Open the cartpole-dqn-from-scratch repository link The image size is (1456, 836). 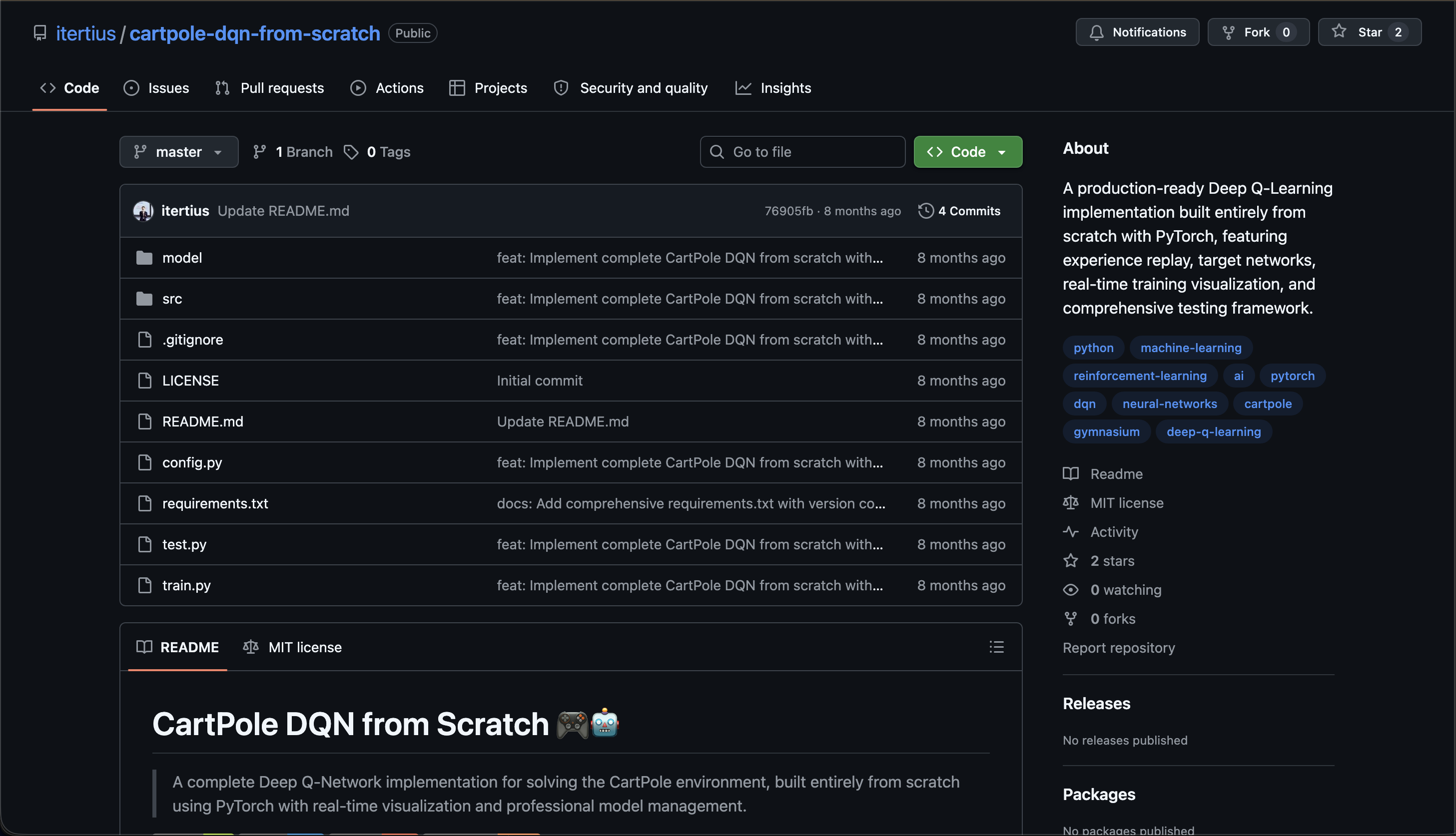point(255,33)
